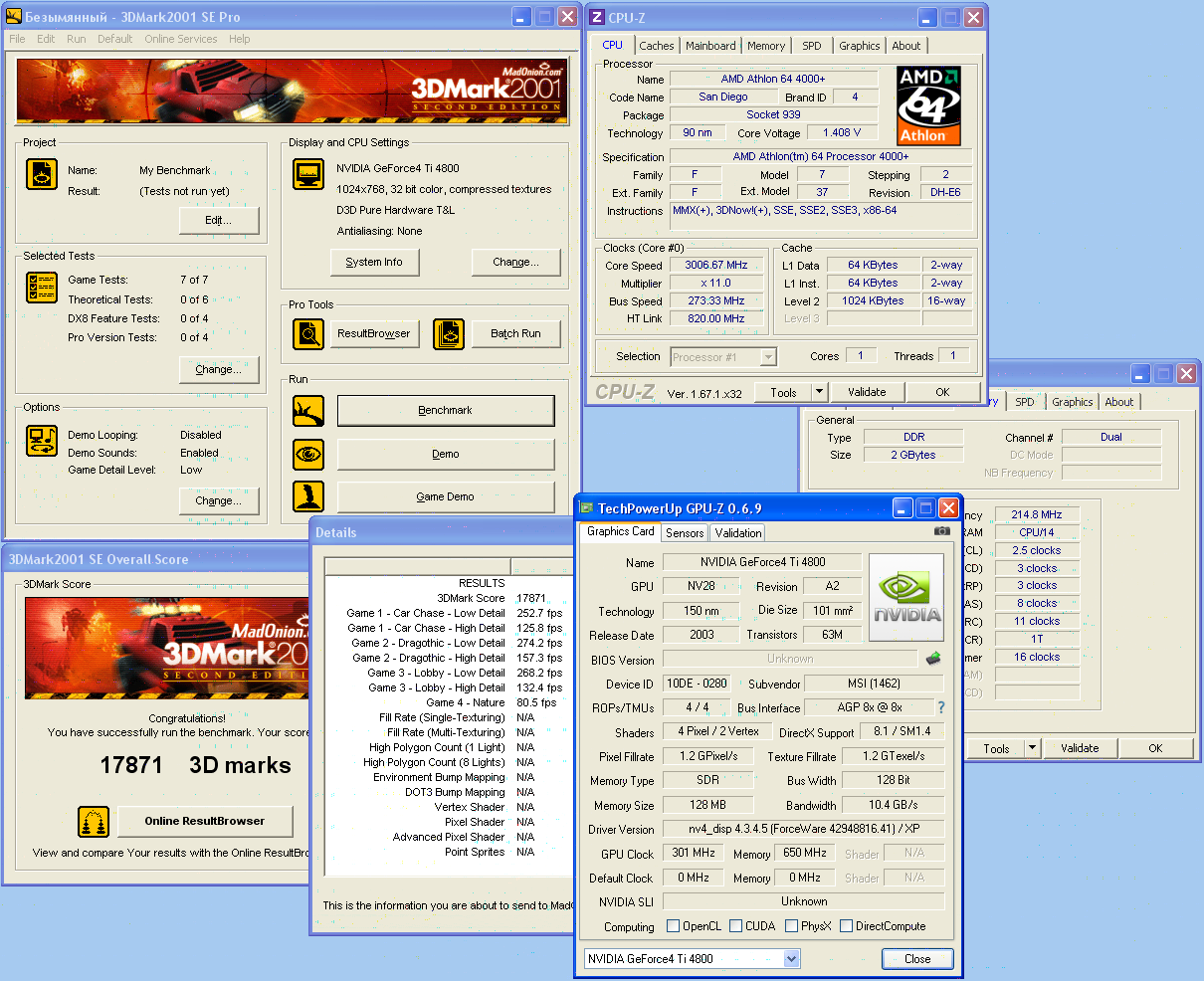Click the Demo eye icon
The height and width of the screenshot is (981, 1204).
(x=308, y=454)
